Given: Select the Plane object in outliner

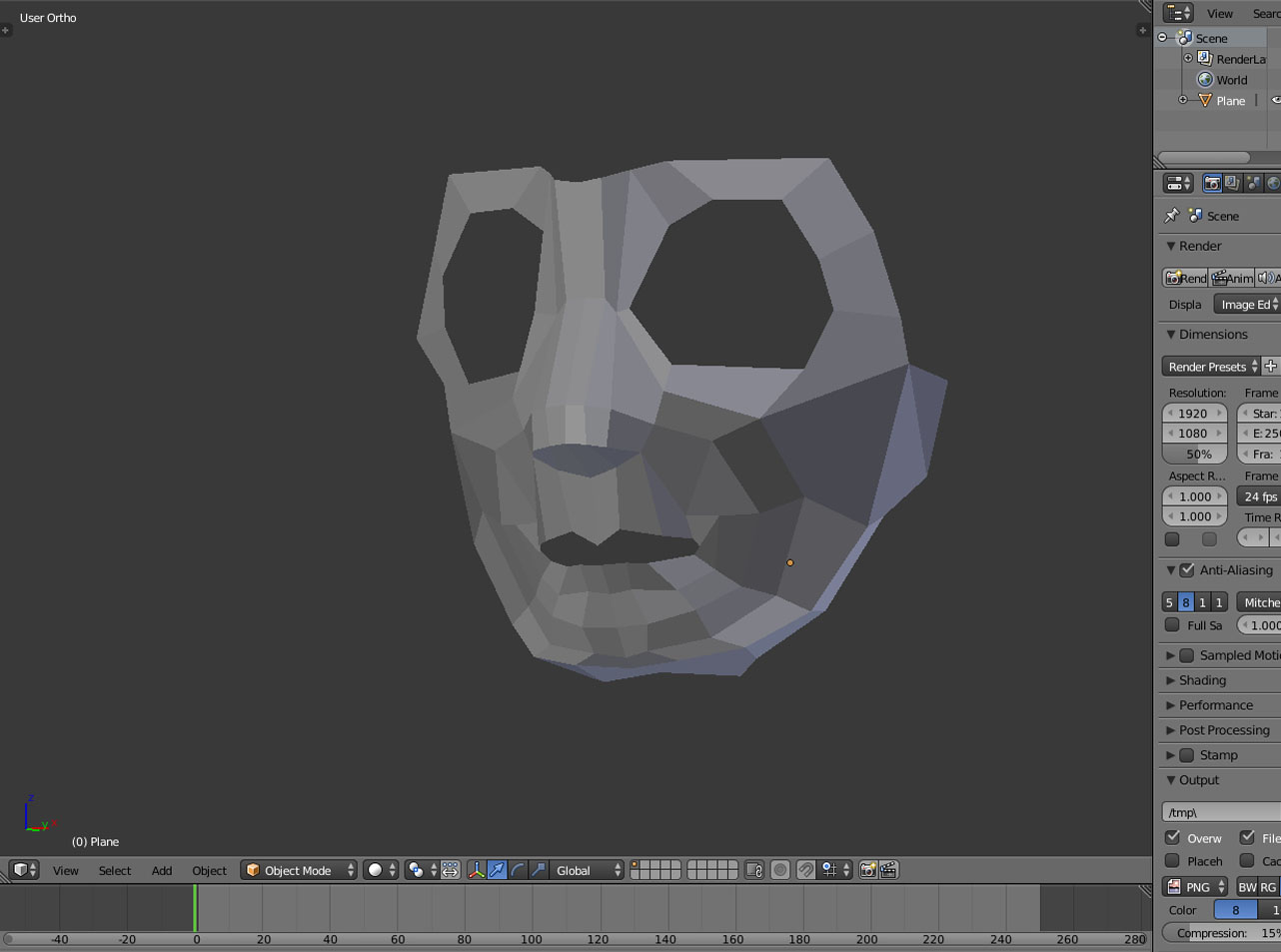Looking at the screenshot, I should [1230, 101].
